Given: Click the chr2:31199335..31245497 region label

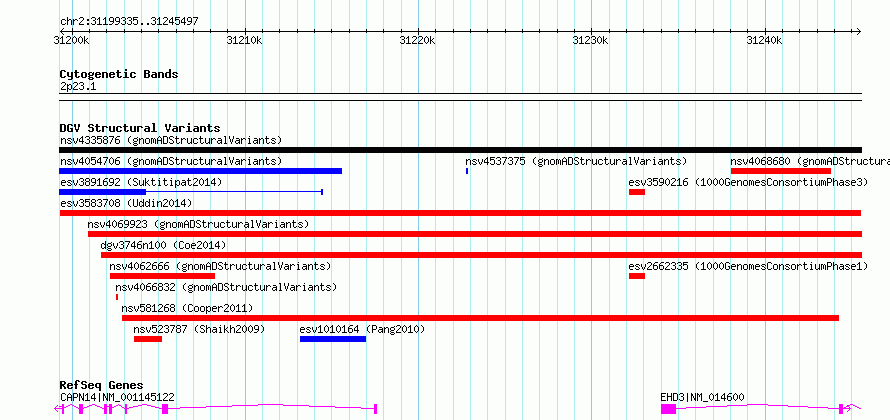Looking at the screenshot, I should pos(129,22).
